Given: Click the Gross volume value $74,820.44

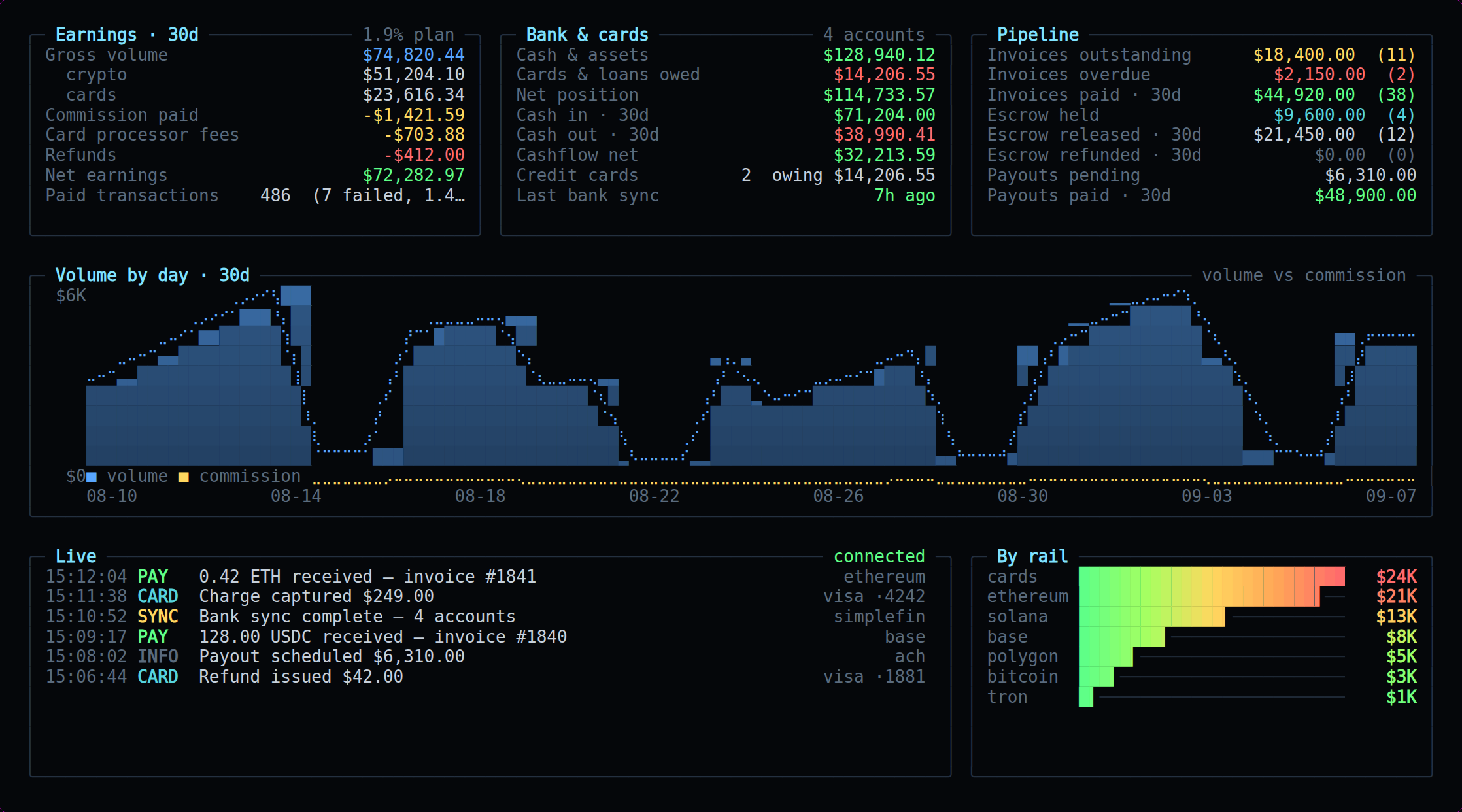Looking at the screenshot, I should click(414, 55).
